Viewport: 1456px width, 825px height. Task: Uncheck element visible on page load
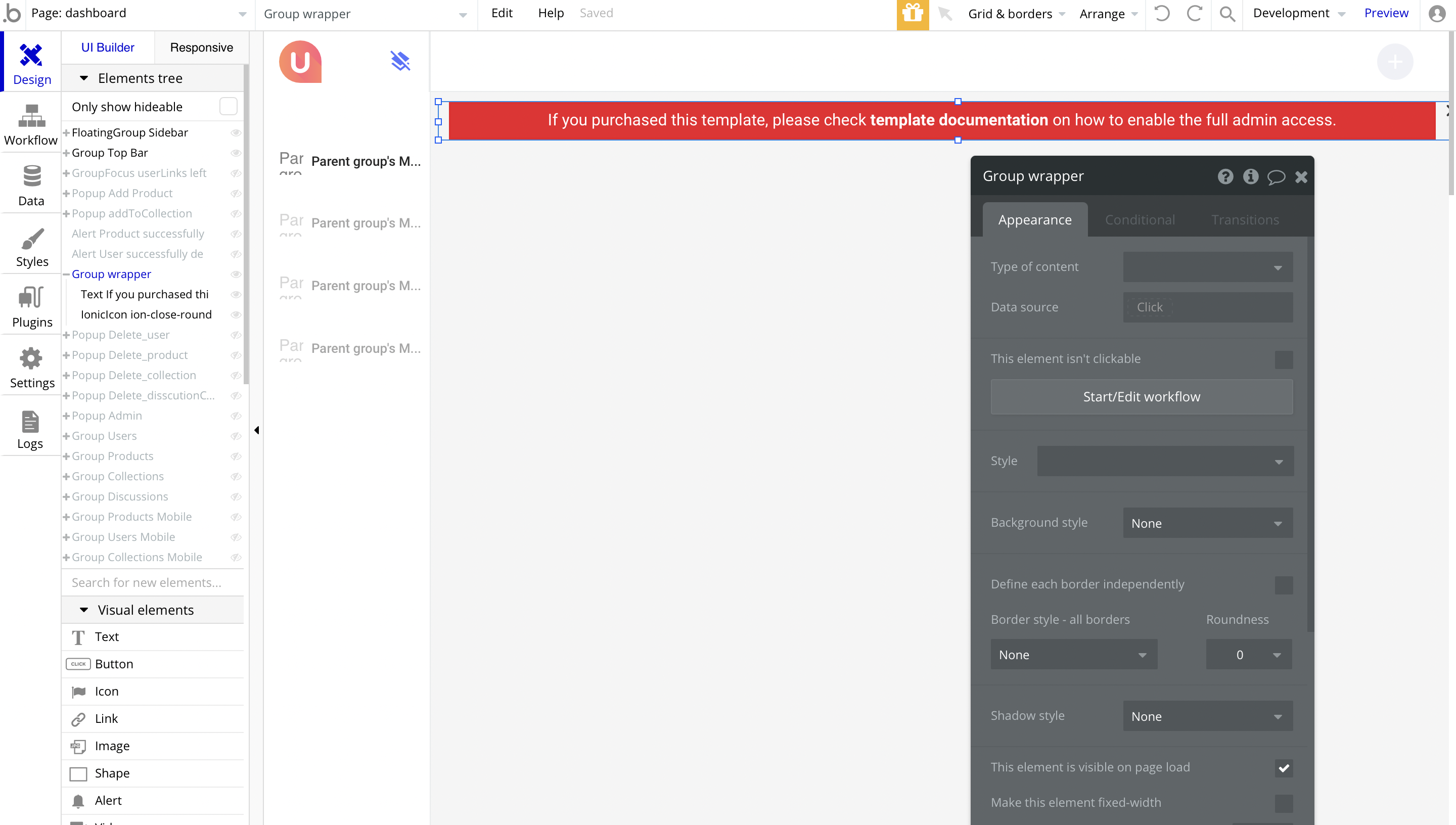coord(1283,768)
